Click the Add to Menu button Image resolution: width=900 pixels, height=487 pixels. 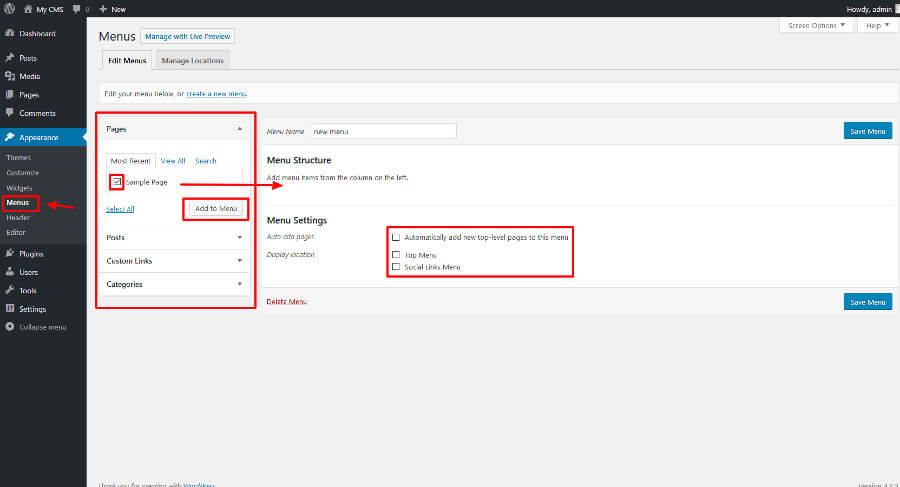216,208
